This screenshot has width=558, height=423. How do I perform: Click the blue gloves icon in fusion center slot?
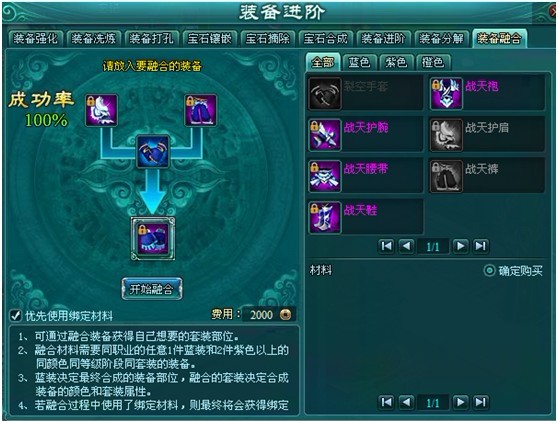point(153,152)
